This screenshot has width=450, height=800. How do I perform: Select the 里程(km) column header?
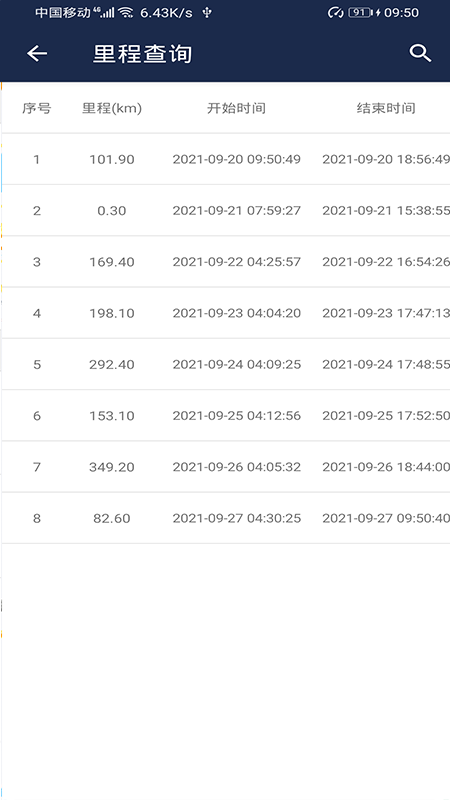(x=112, y=108)
